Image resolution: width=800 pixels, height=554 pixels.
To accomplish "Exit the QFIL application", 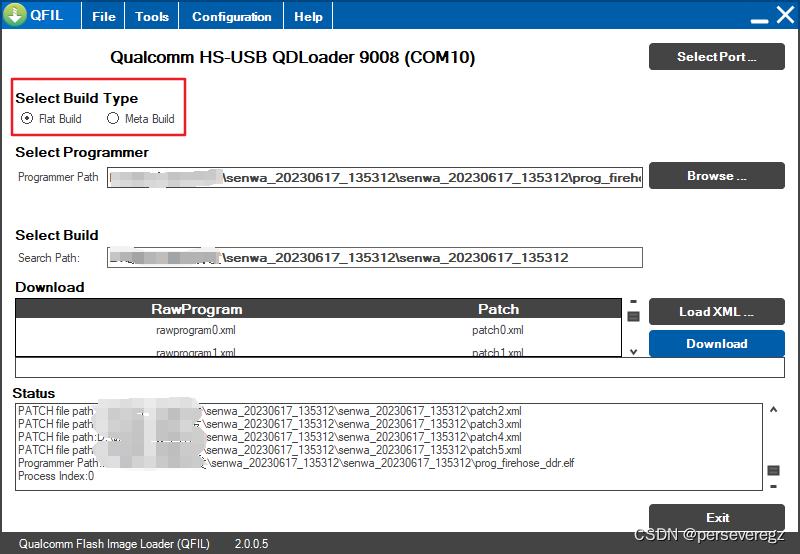I will (x=716, y=517).
